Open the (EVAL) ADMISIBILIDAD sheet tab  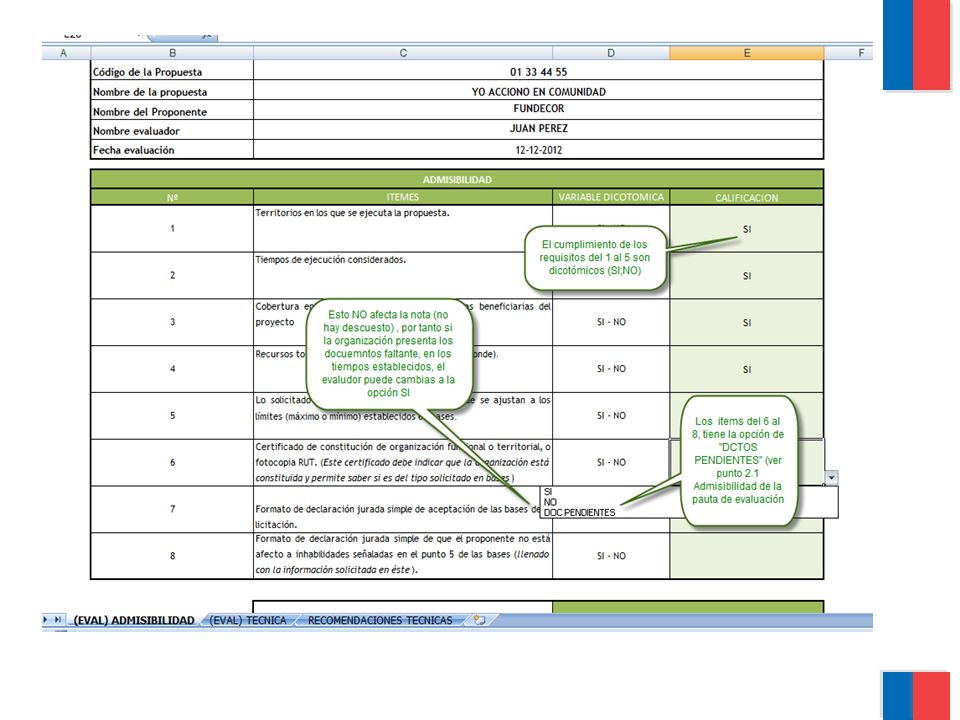click(x=133, y=620)
